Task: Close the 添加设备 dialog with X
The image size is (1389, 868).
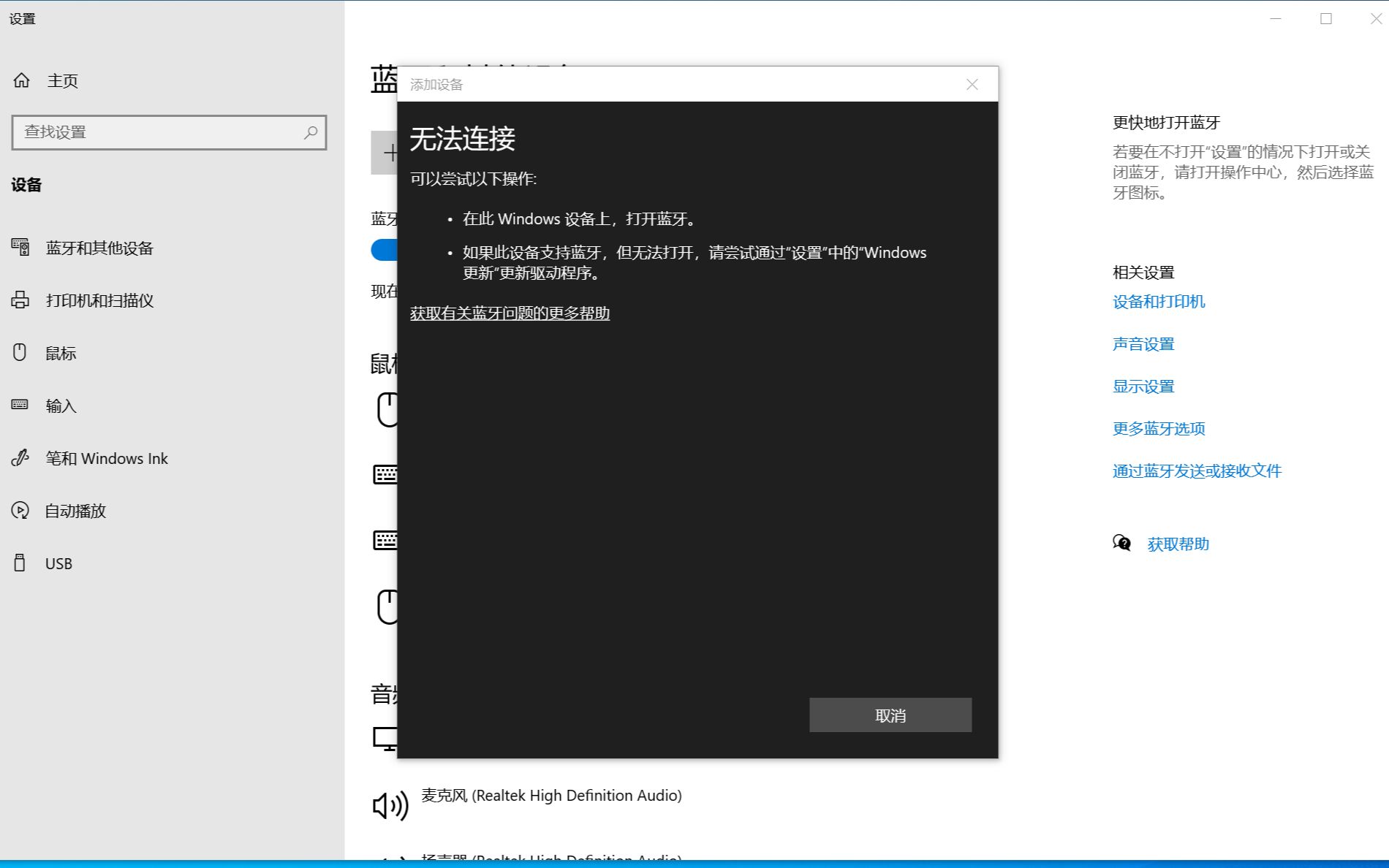Action: click(972, 85)
